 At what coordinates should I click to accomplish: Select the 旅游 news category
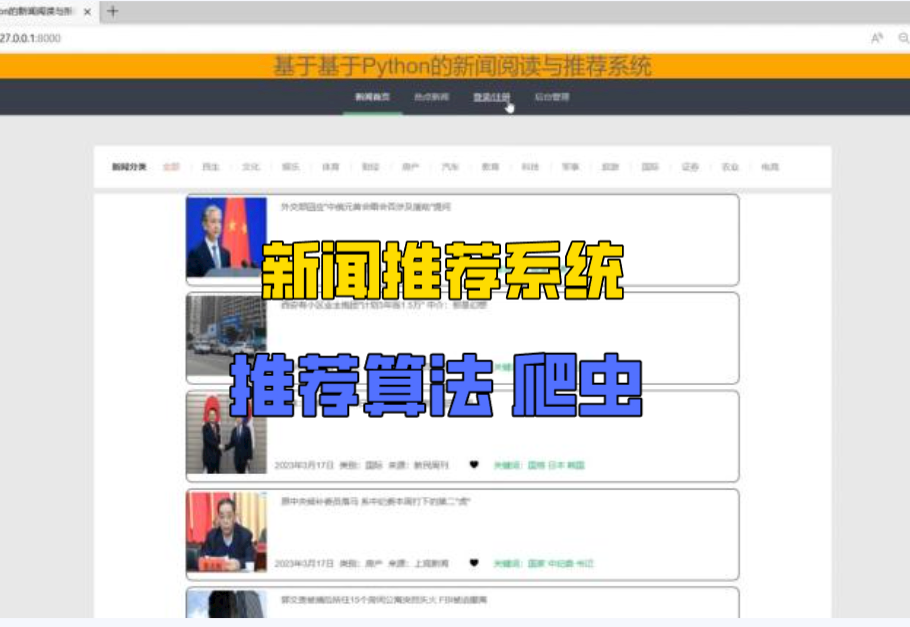[610, 167]
